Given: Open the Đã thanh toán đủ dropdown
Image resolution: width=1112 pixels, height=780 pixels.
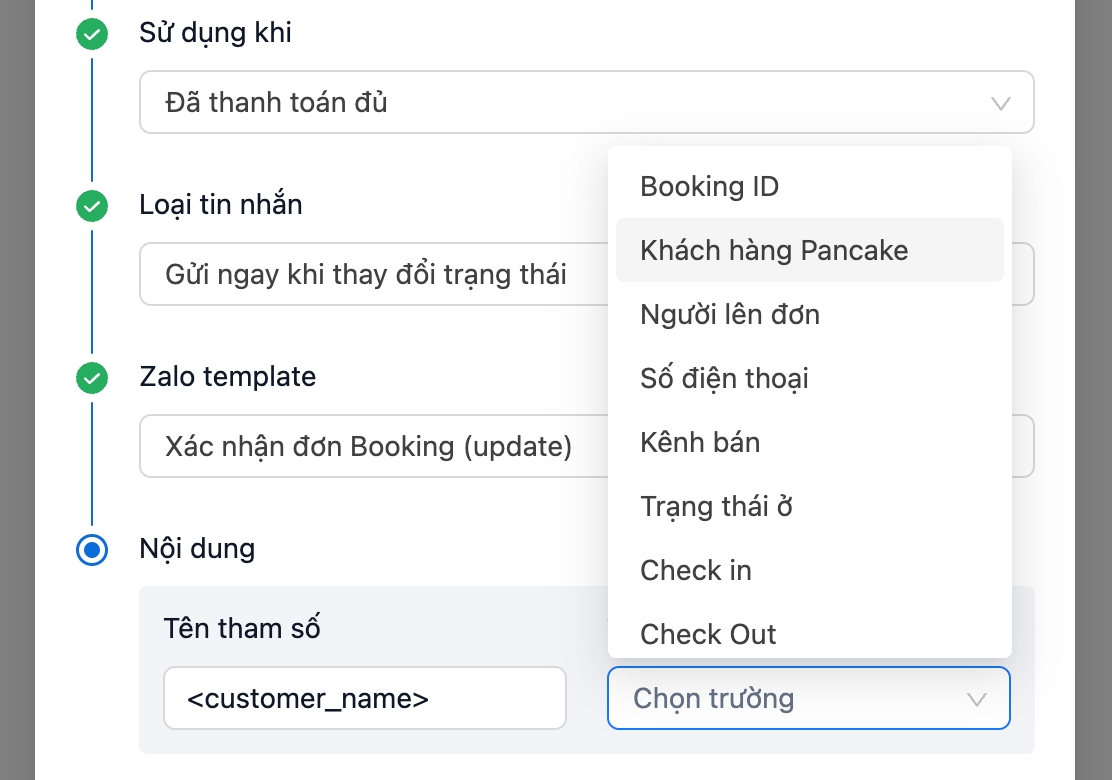Looking at the screenshot, I should [560, 102].
